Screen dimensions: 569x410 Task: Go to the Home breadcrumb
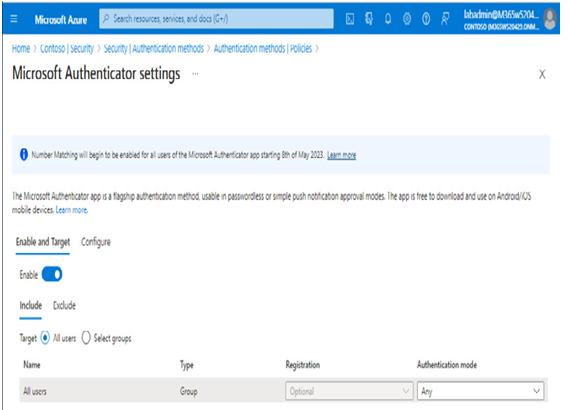21,48
